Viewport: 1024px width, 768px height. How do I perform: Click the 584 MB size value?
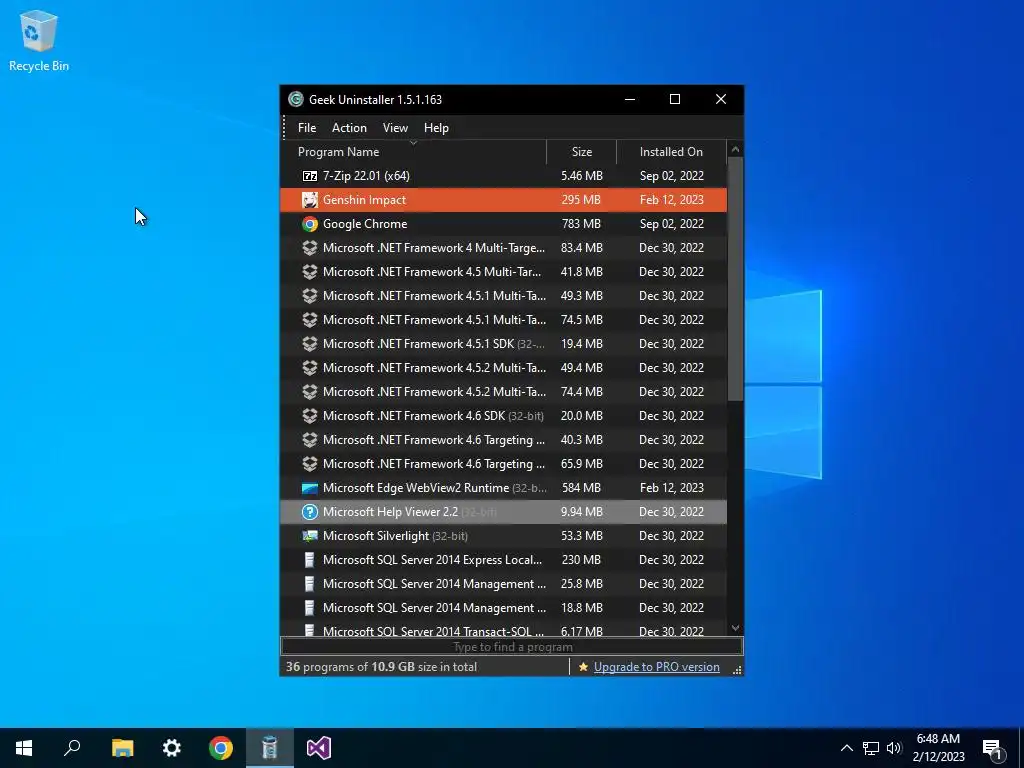click(x=581, y=488)
